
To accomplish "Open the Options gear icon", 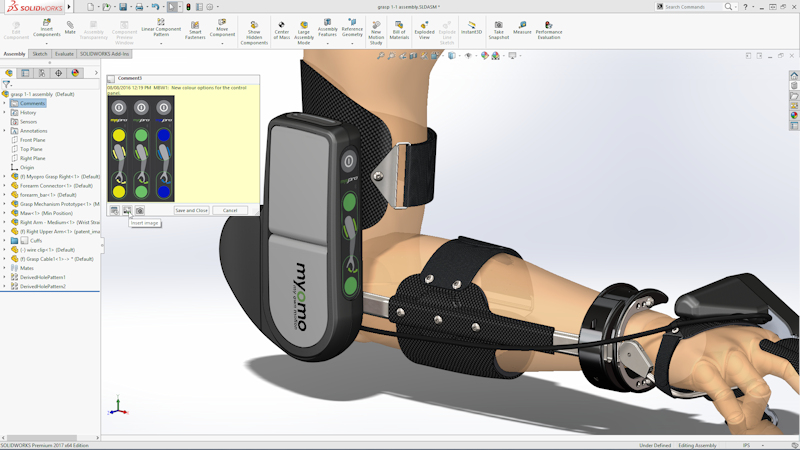I will tap(210, 7).
